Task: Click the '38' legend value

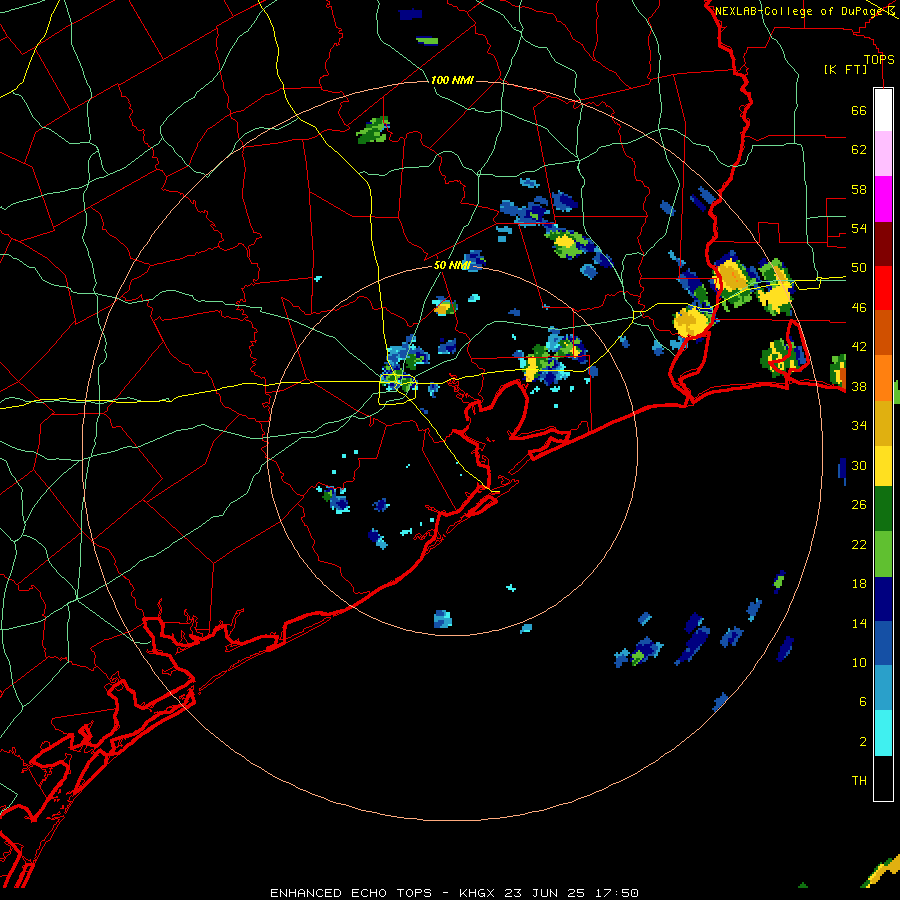Action: pos(859,386)
